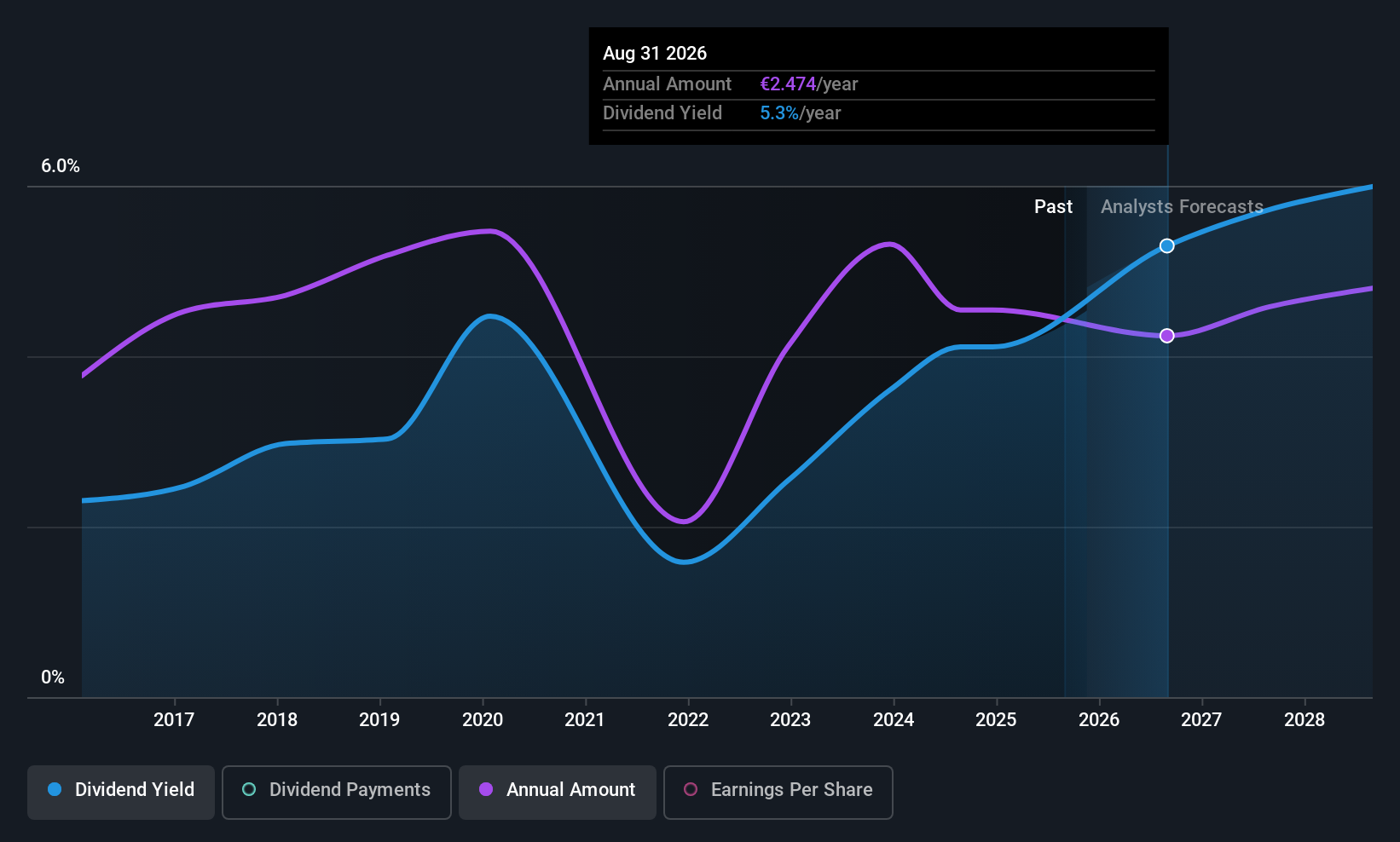Click the 6.0% y-axis label
This screenshot has width=1400, height=842.
[61, 166]
